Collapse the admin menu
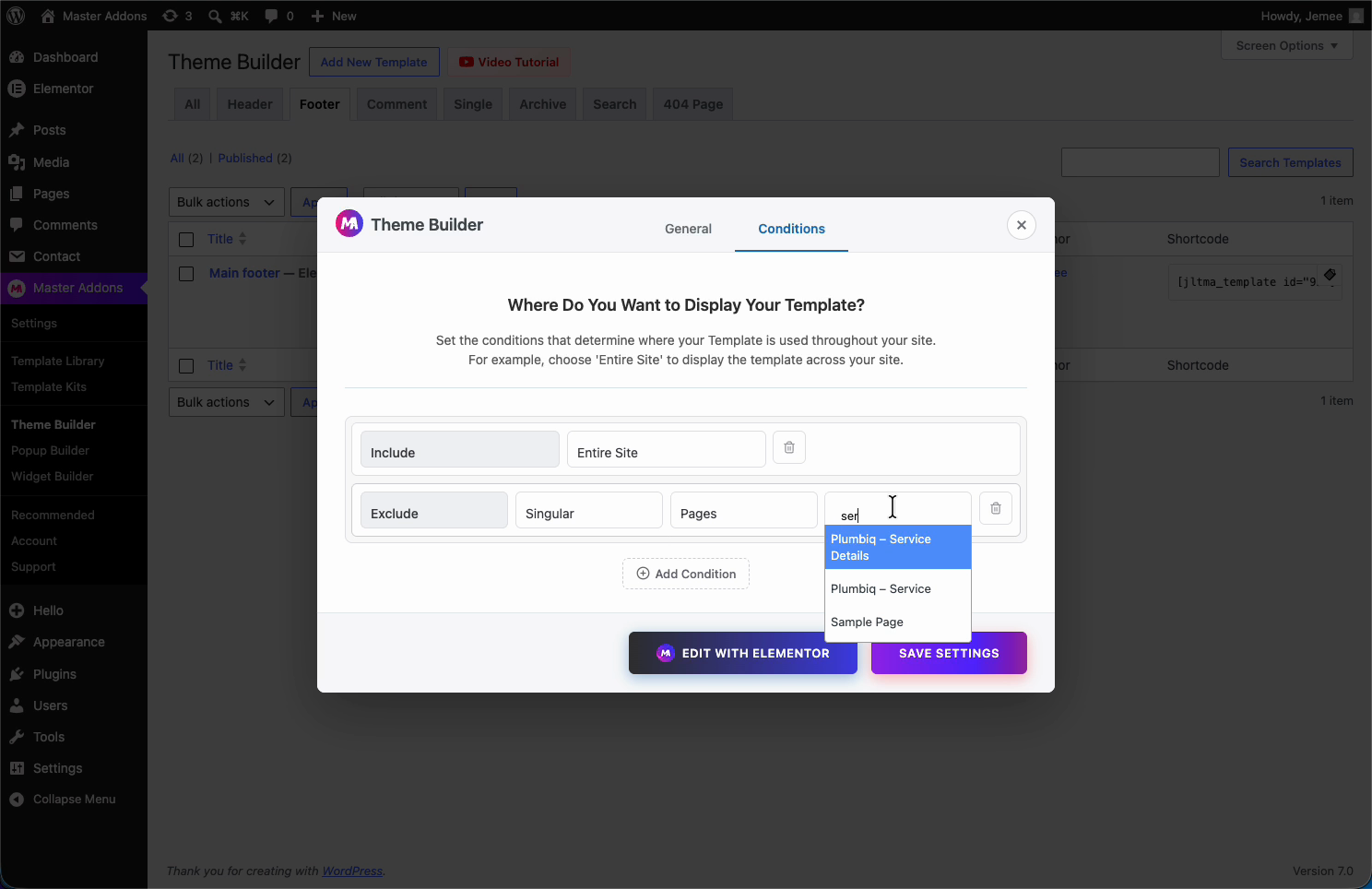This screenshot has width=1372, height=889. [74, 800]
